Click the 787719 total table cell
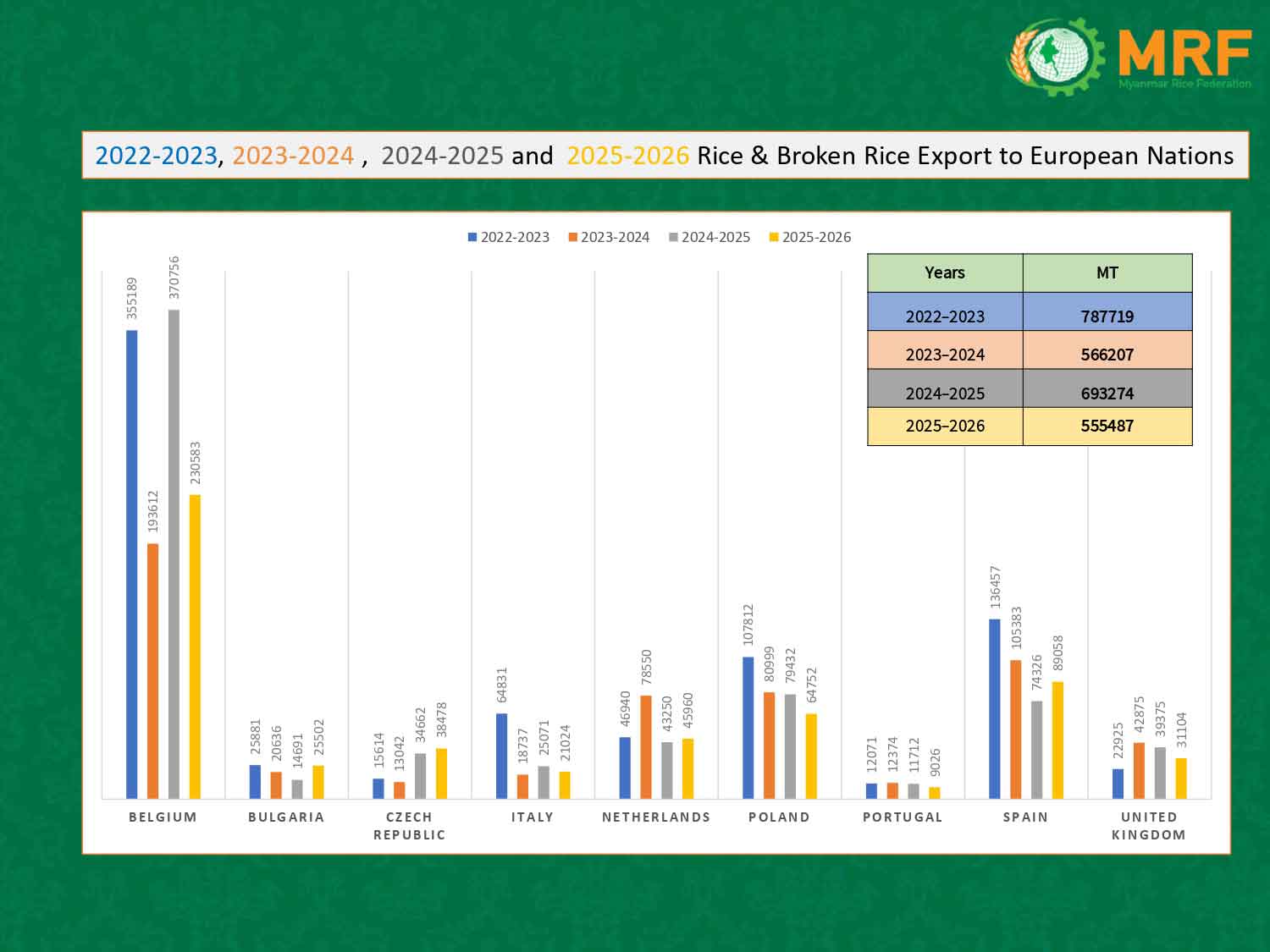 click(1107, 316)
